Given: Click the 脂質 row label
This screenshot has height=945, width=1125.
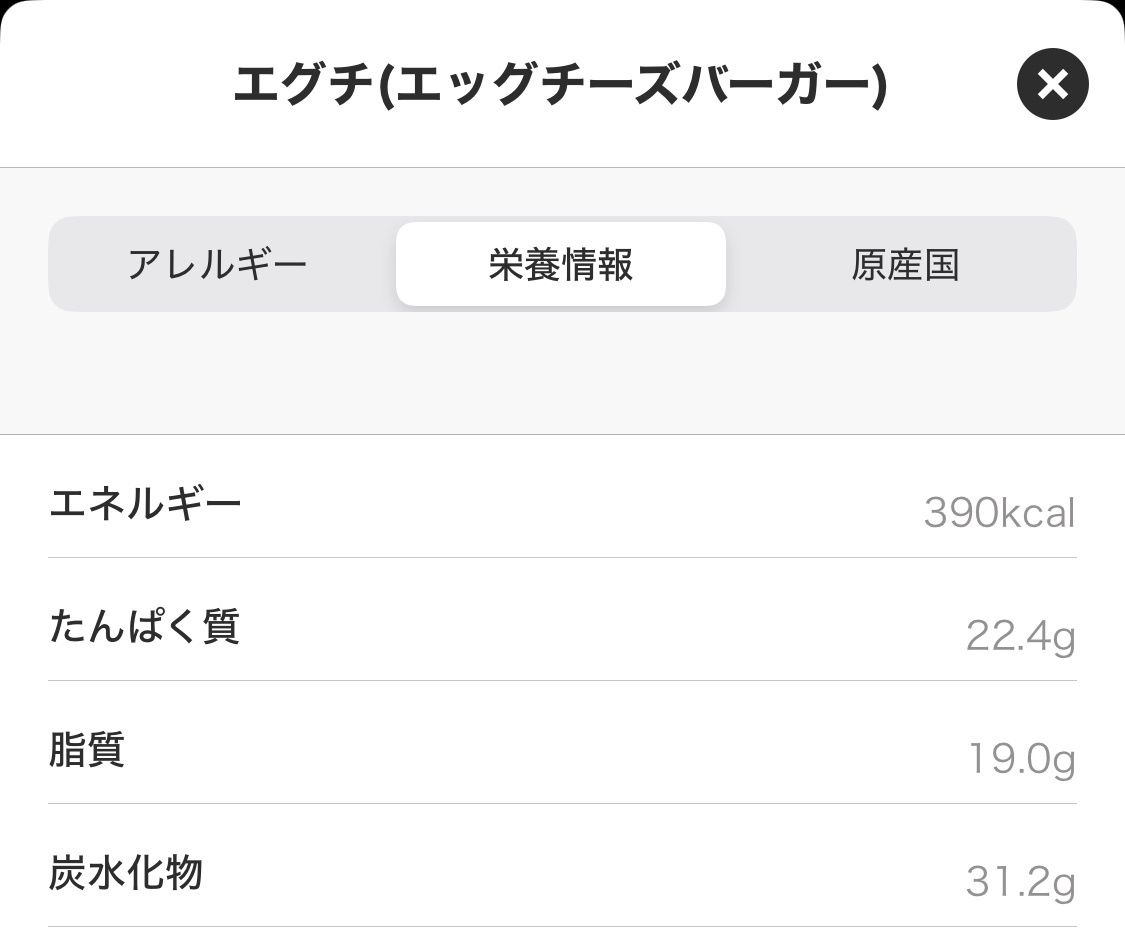Looking at the screenshot, I should pyautogui.click(x=87, y=749).
